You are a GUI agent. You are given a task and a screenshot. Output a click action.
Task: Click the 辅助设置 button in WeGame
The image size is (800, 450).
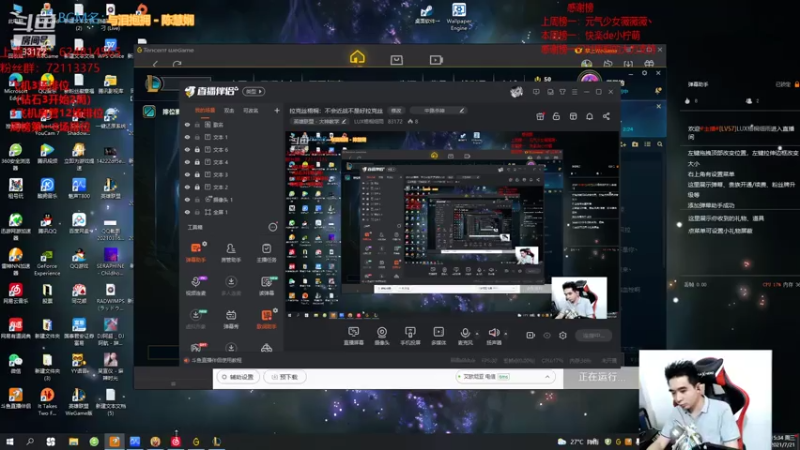point(238,377)
